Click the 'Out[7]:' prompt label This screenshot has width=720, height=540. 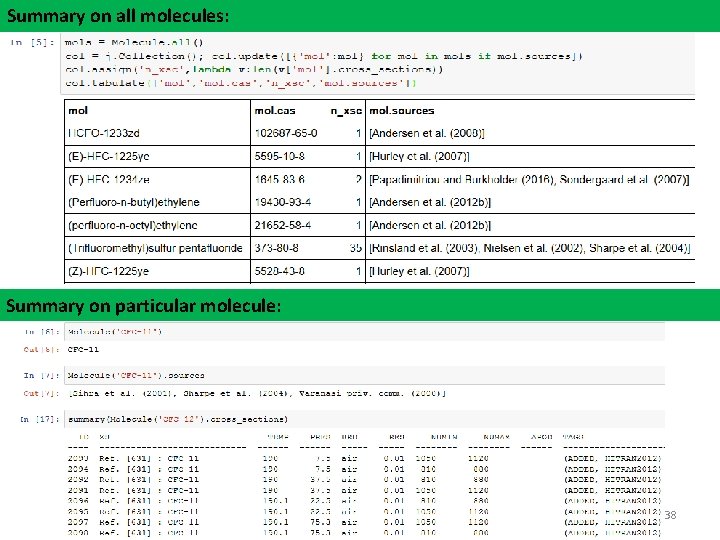(x=41, y=394)
